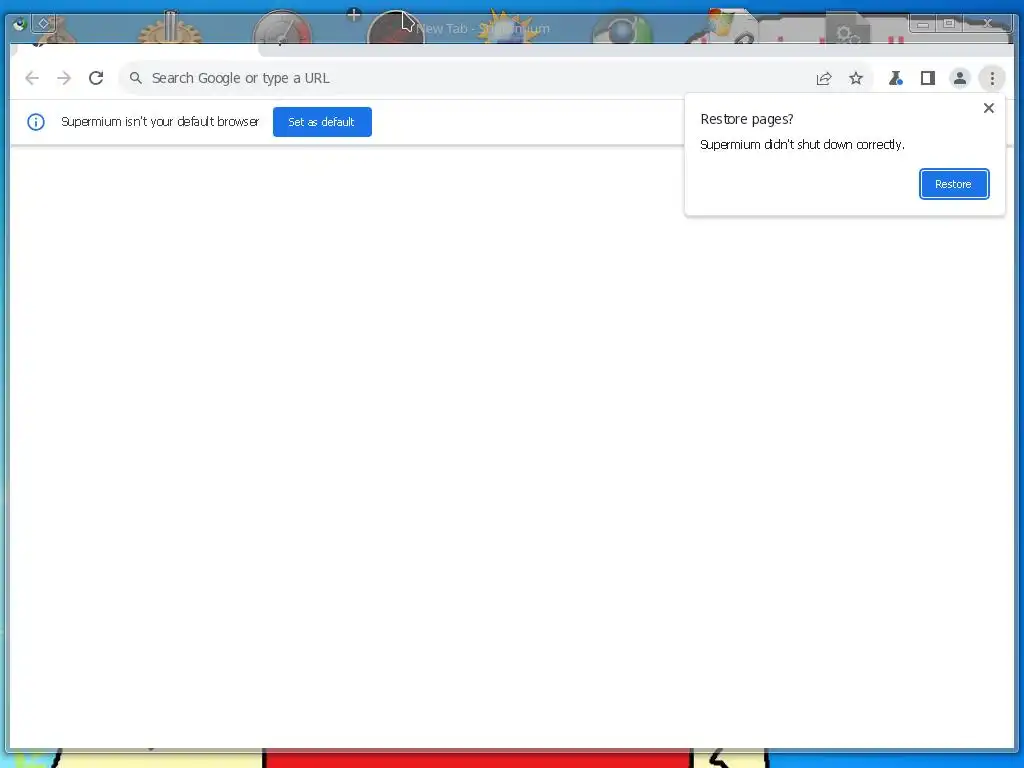This screenshot has width=1024, height=768.
Task: Click the Set as default button
Action: pyautogui.click(x=322, y=122)
